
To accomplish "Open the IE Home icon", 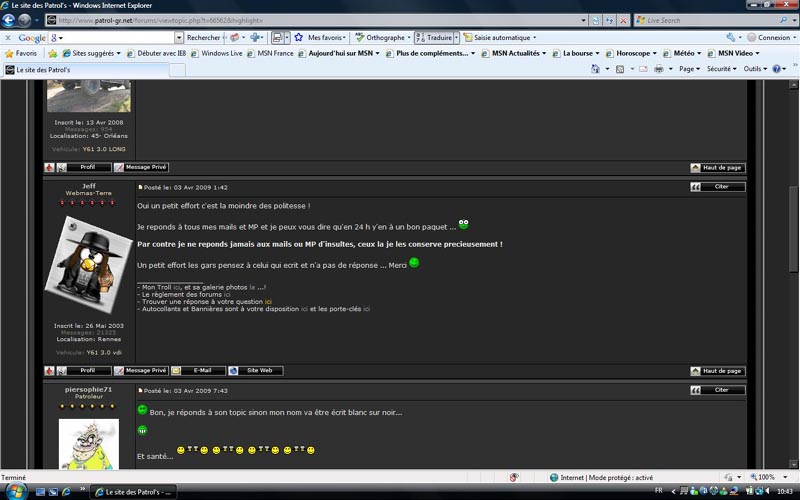I will click(595, 69).
